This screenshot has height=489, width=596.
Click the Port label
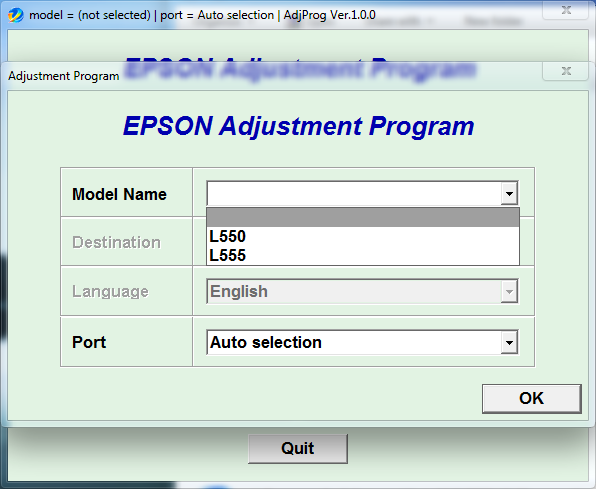tap(89, 342)
